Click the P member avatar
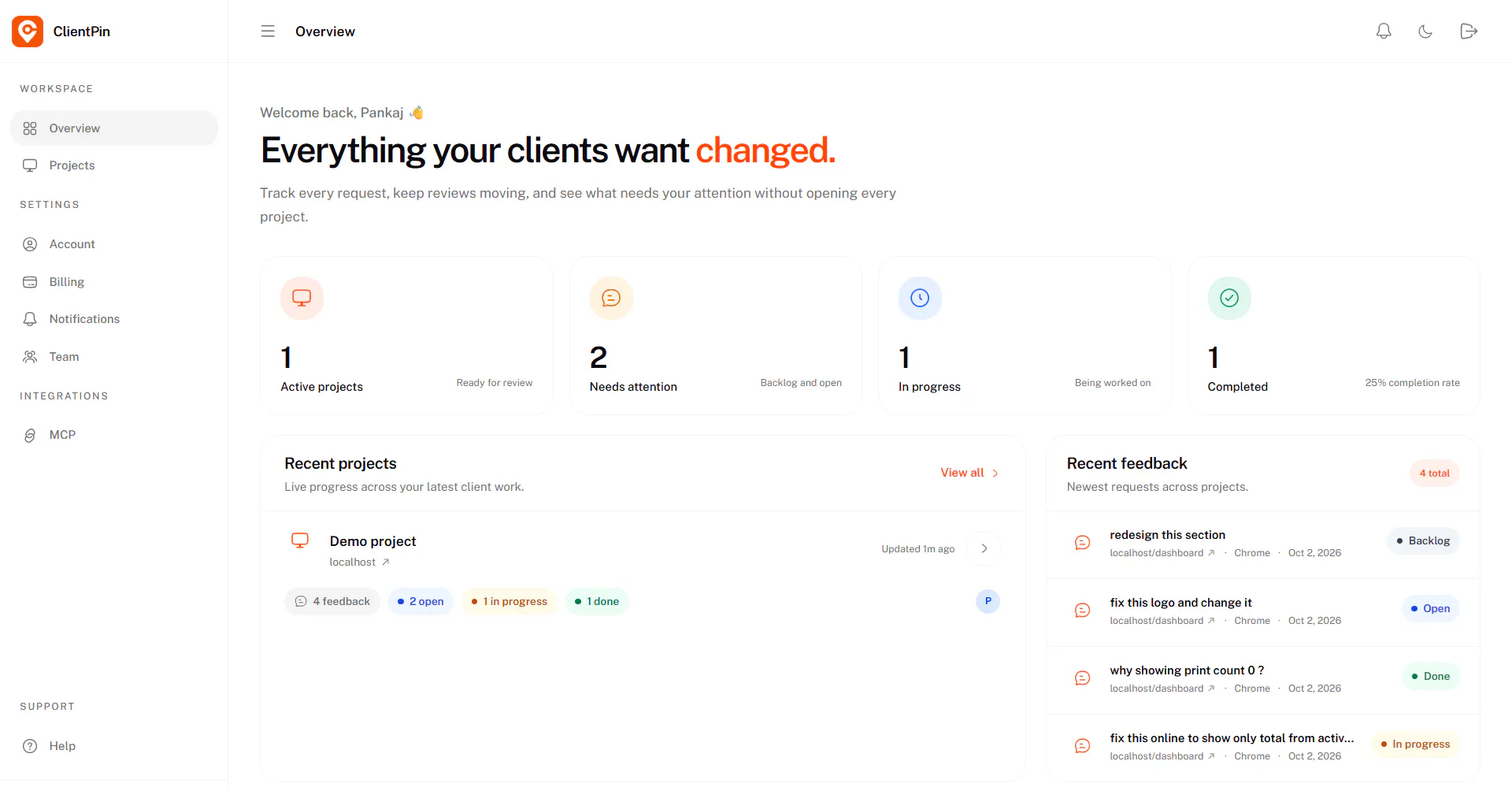The height and width of the screenshot is (791, 1512). [x=988, y=601]
